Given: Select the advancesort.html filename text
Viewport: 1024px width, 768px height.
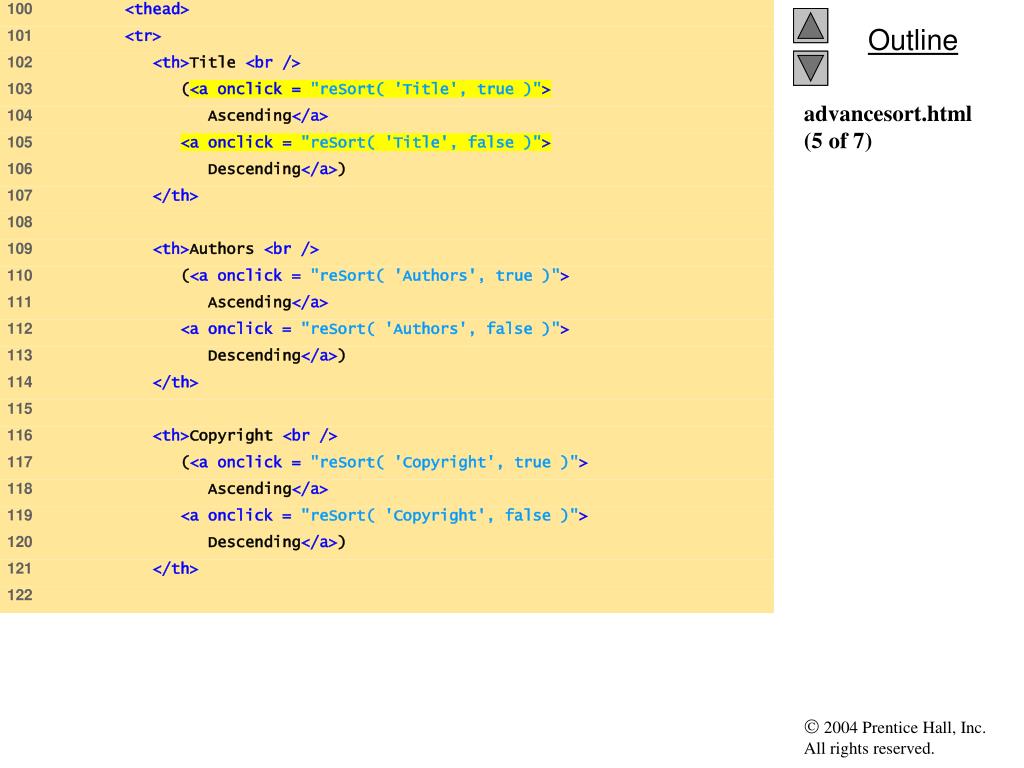Looking at the screenshot, I should click(x=888, y=114).
